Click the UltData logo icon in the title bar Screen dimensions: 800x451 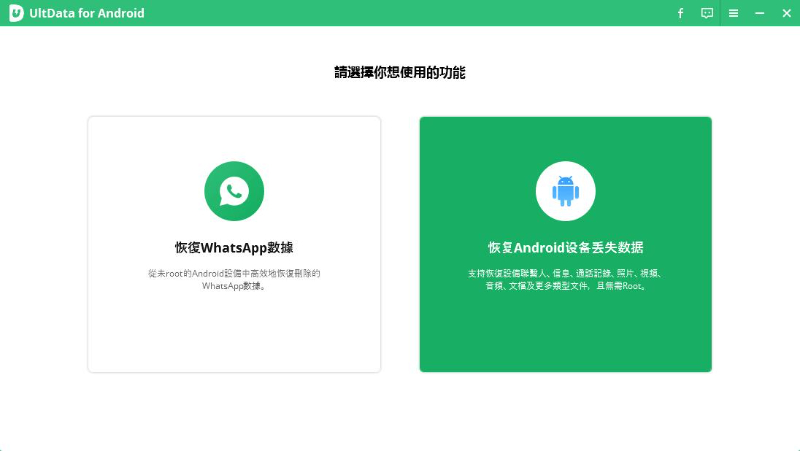(16, 13)
